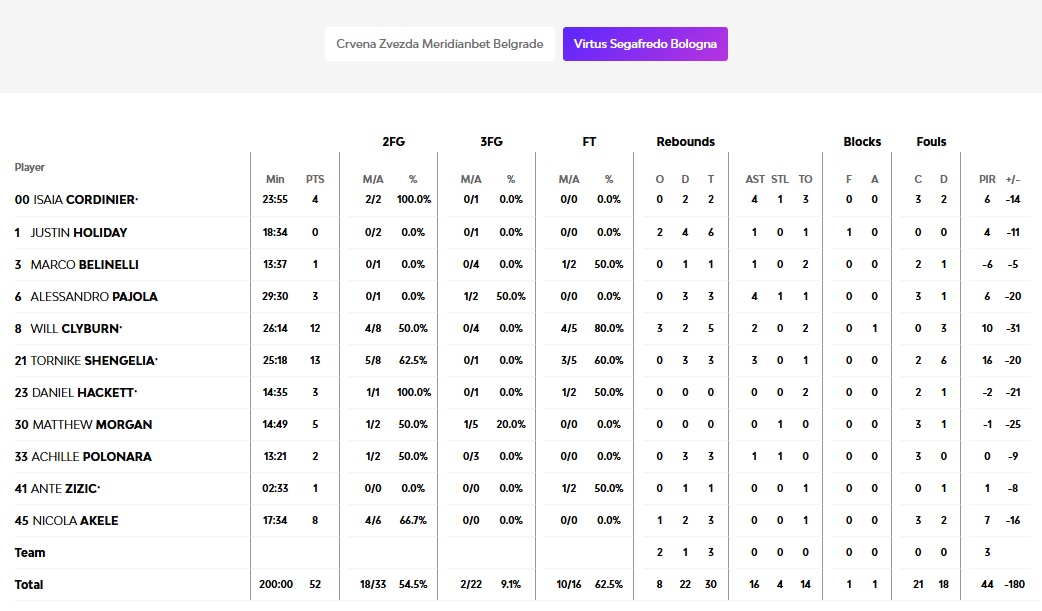Image resolution: width=1042 pixels, height=611 pixels.
Task: Open Will Clyburn player profile
Action: 76,328
